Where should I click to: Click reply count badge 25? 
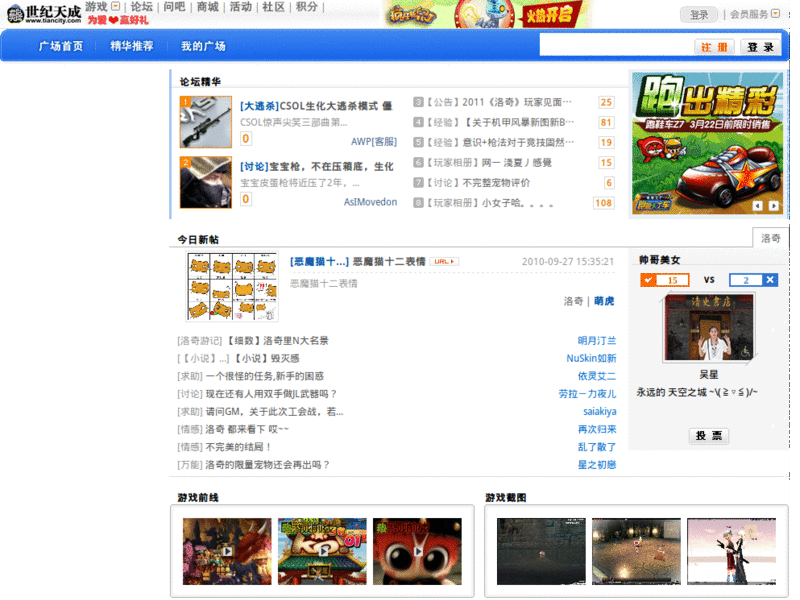tap(606, 102)
